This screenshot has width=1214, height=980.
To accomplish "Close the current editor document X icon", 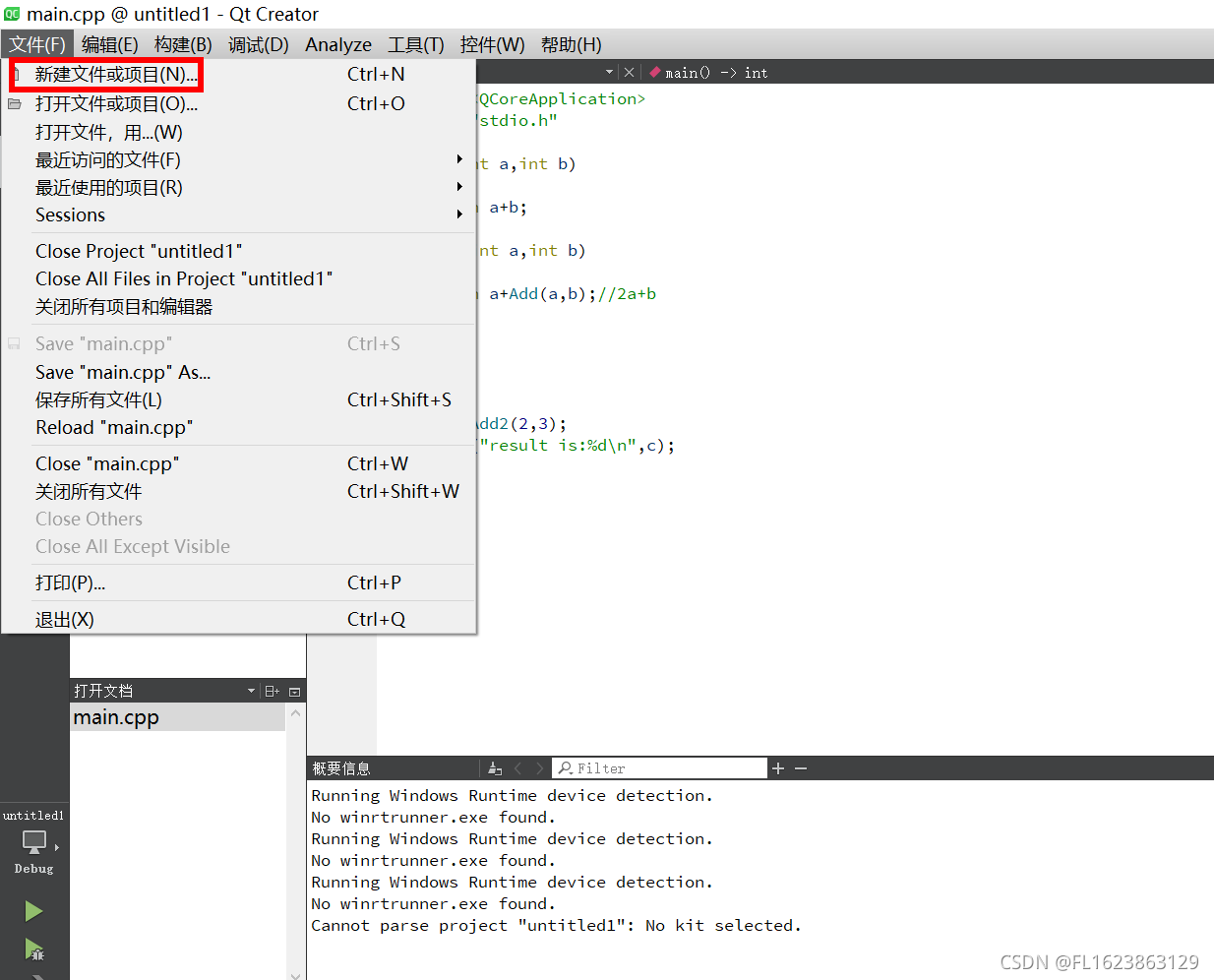I will pyautogui.click(x=630, y=72).
